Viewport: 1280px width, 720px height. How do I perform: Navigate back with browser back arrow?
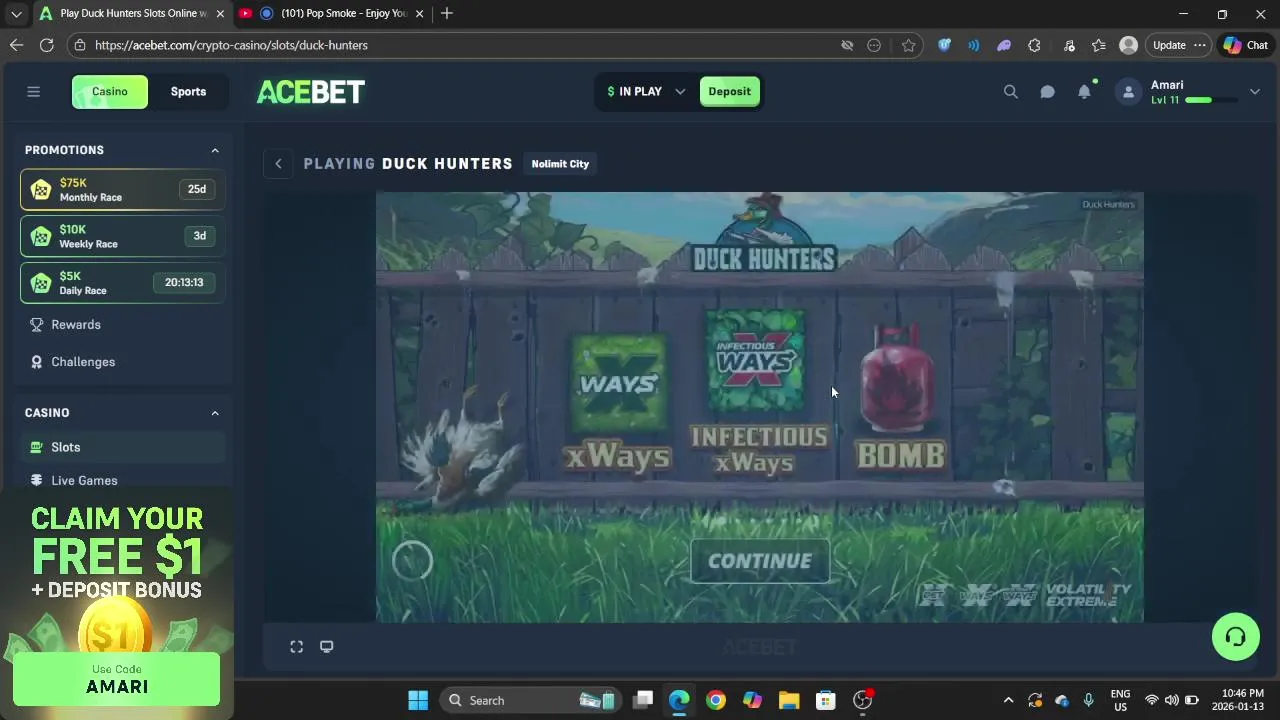pyautogui.click(x=16, y=45)
